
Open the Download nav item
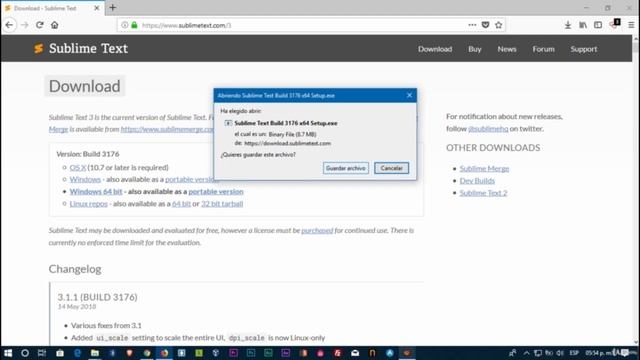[435, 49]
